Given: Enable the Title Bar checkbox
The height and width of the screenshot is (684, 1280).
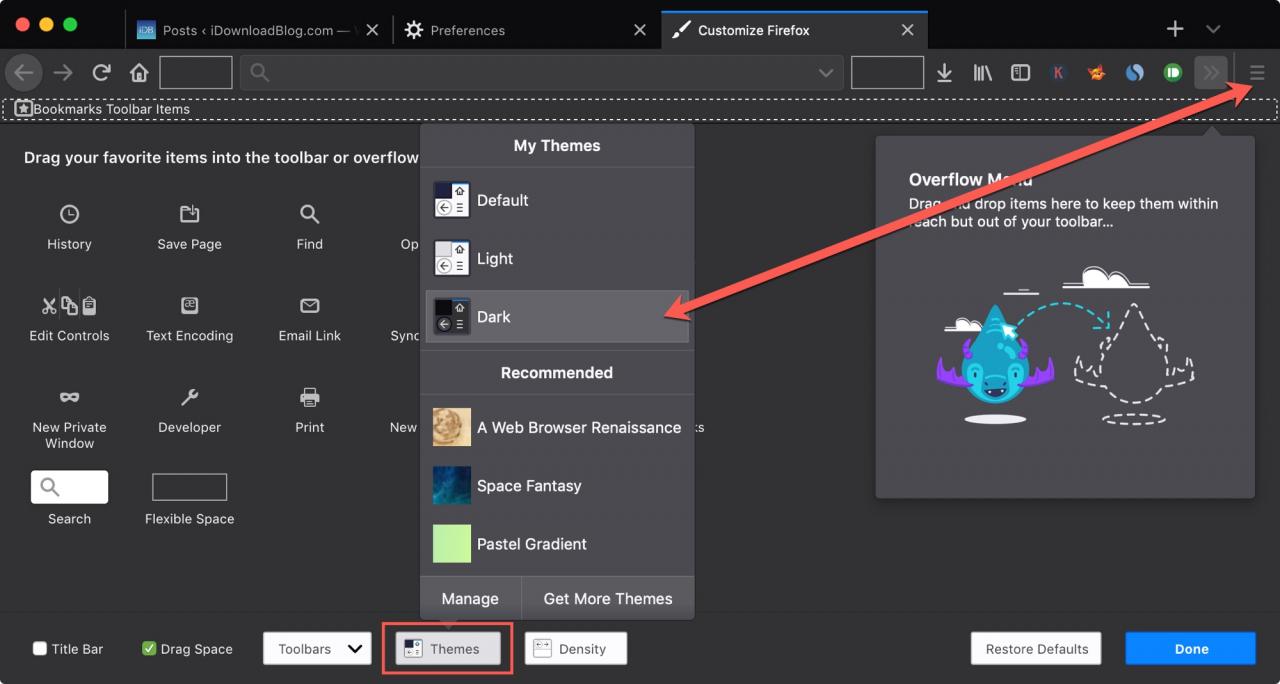Looking at the screenshot, I should click(40, 648).
